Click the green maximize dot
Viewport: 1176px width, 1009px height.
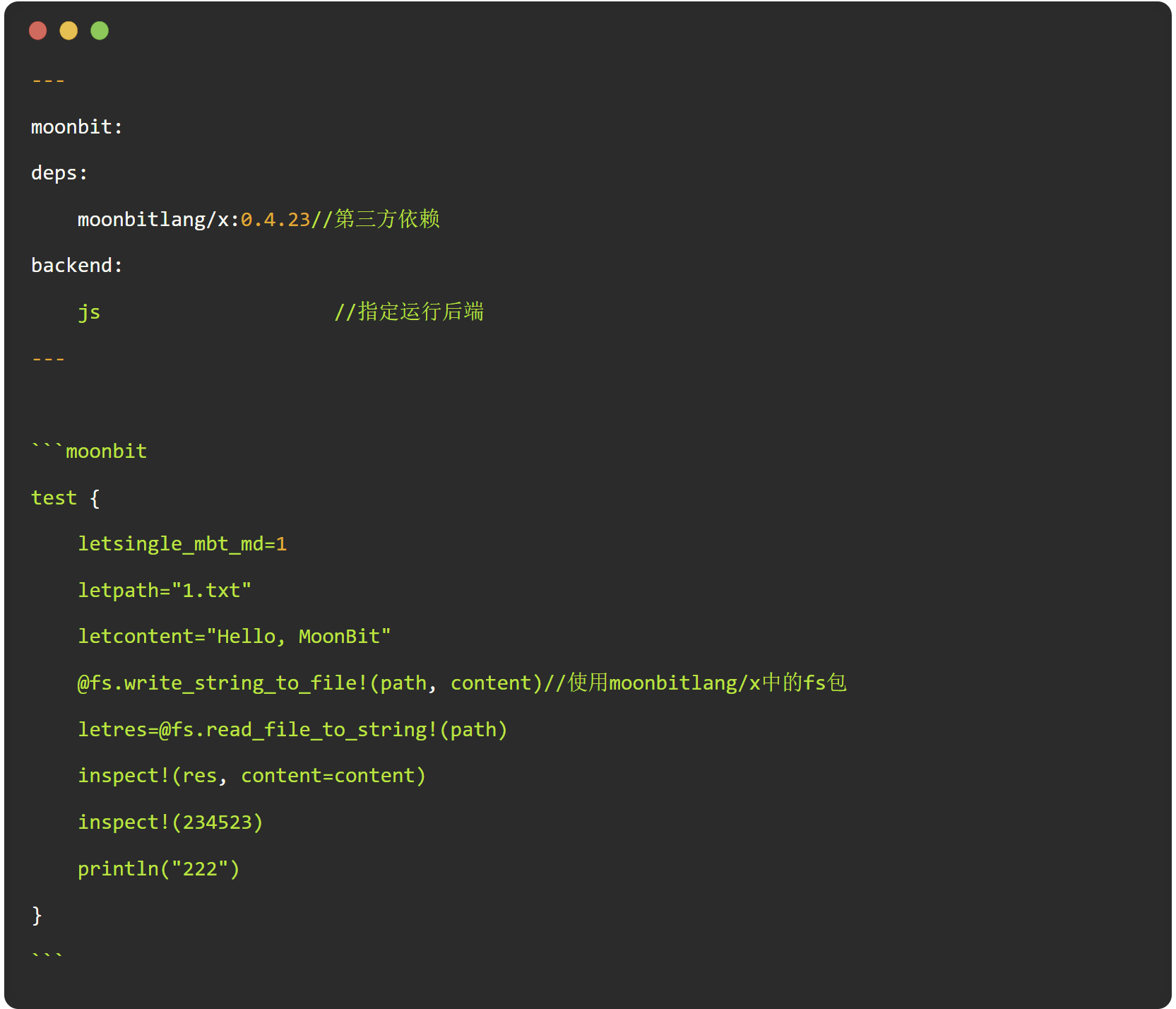pos(100,30)
